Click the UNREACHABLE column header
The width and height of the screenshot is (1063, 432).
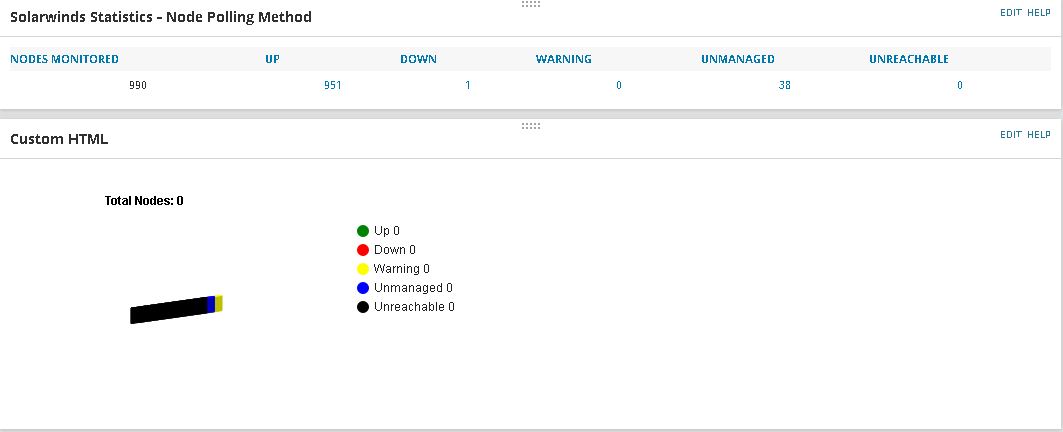point(908,59)
